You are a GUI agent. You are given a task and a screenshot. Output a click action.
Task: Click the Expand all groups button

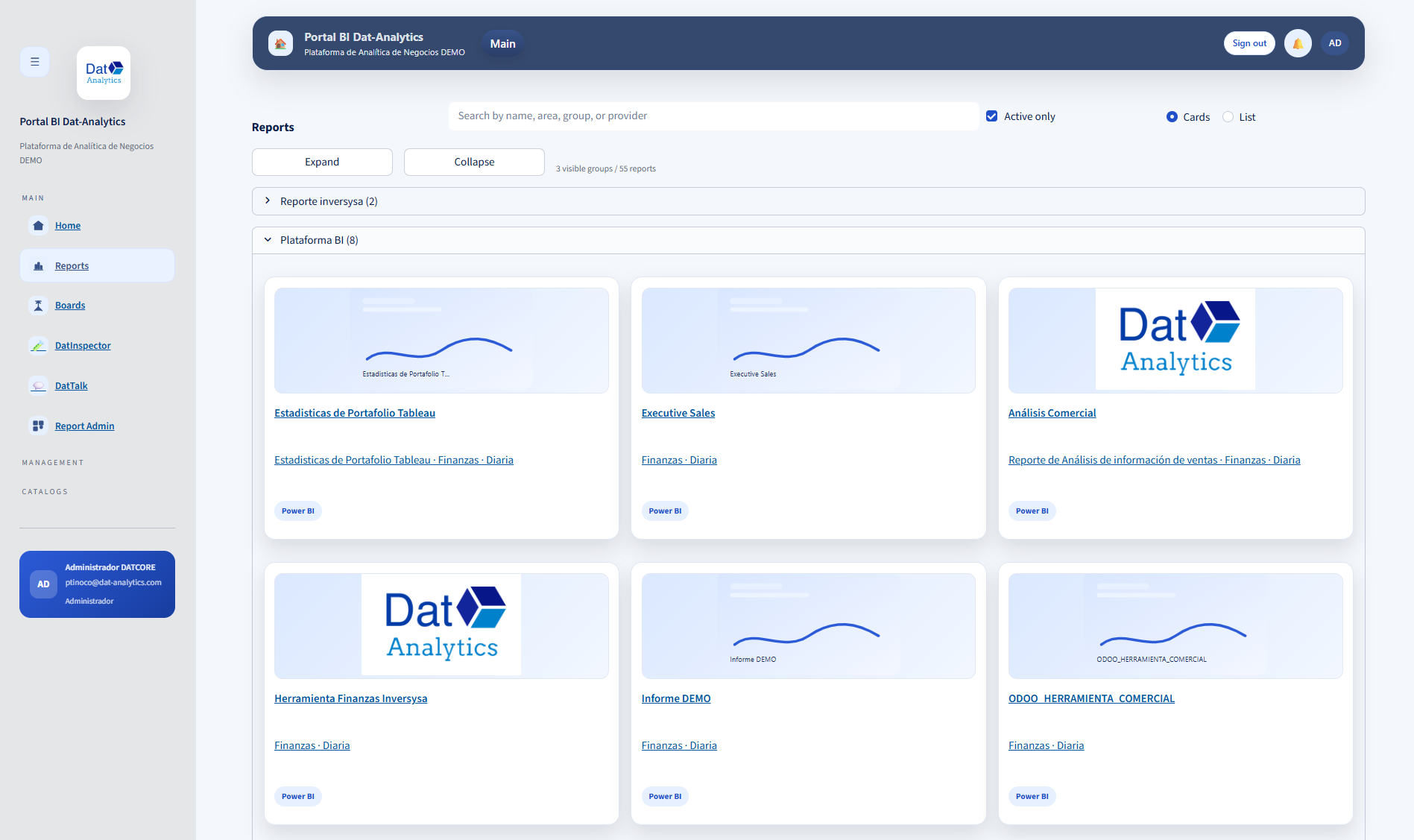pyautogui.click(x=322, y=162)
